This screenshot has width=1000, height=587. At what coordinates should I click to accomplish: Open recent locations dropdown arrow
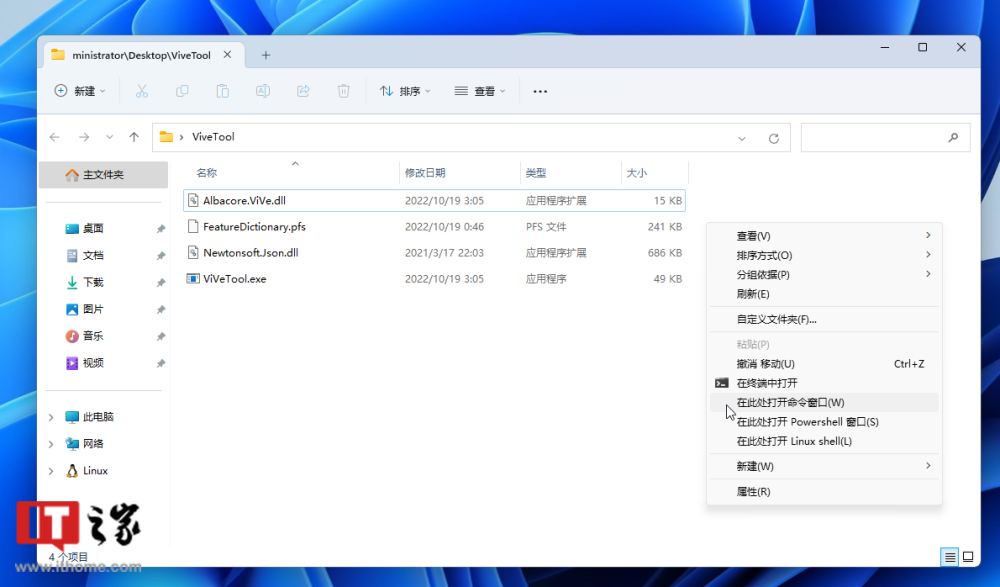point(110,137)
